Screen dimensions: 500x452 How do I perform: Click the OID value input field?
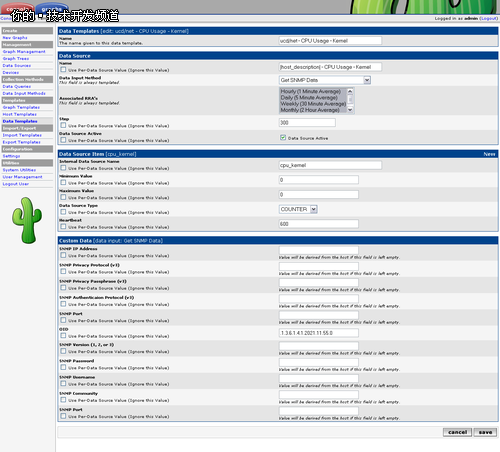(x=319, y=333)
